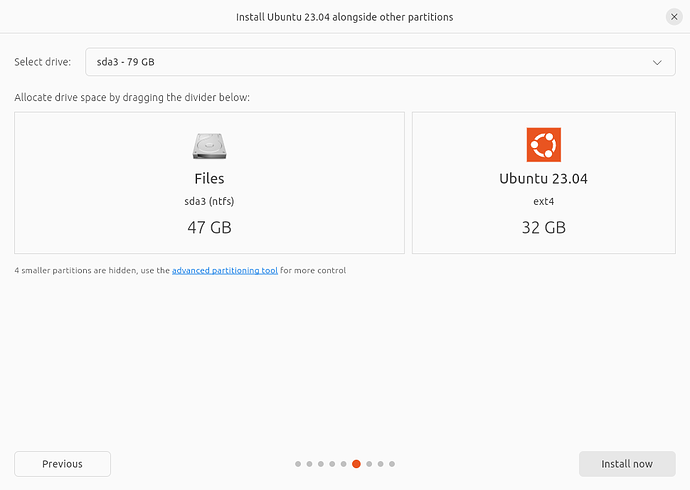
Task: Click the 47 GB size label
Action: [x=209, y=227]
